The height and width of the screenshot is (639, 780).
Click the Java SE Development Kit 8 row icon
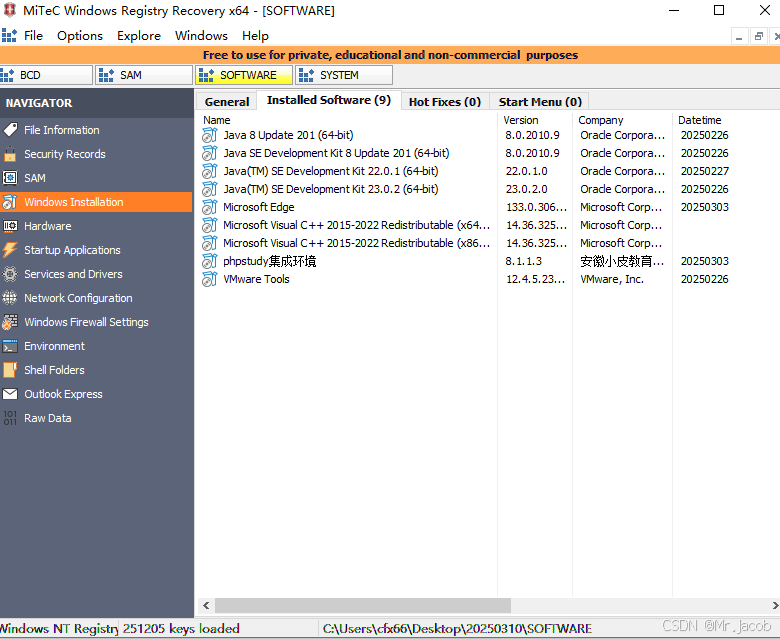point(210,153)
